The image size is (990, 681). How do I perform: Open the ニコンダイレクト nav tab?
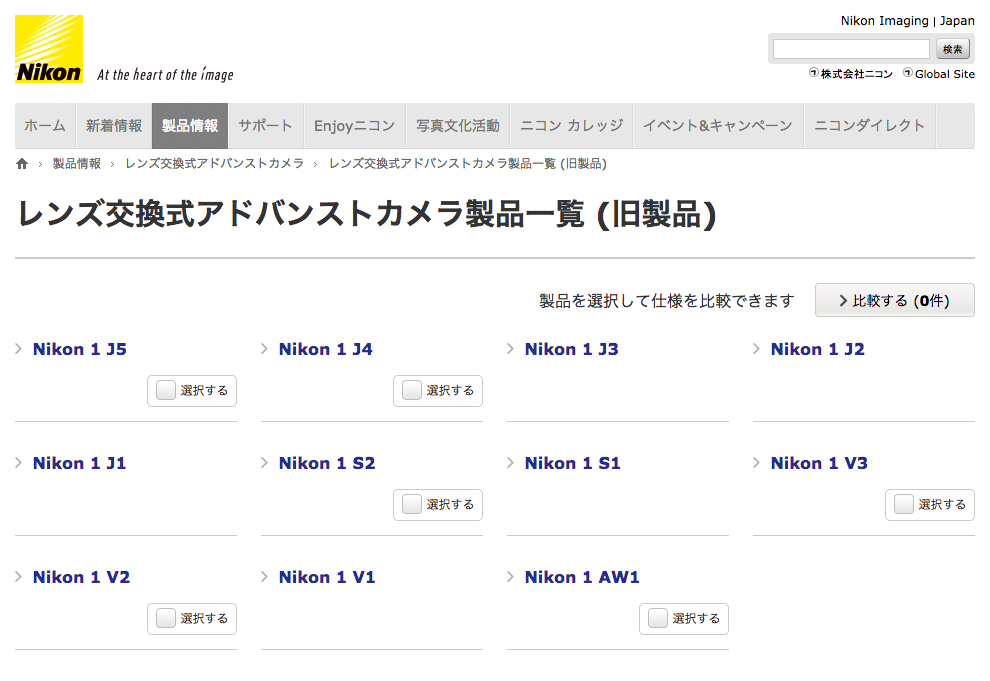click(x=869, y=126)
